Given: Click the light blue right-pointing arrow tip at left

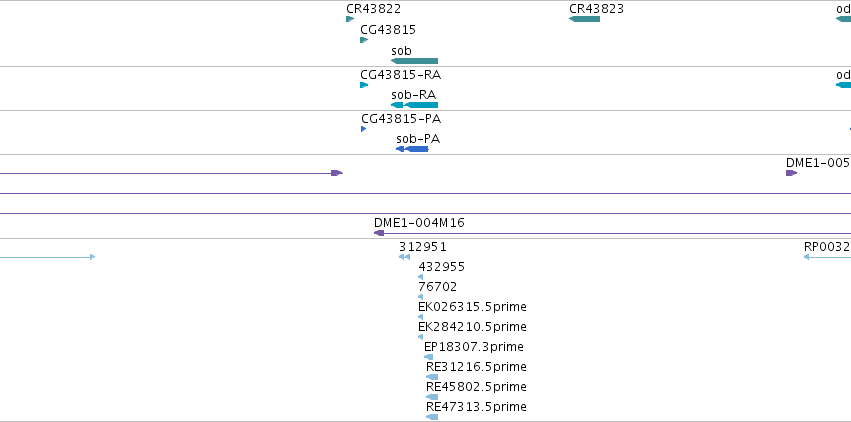Looking at the screenshot, I should point(92,257).
